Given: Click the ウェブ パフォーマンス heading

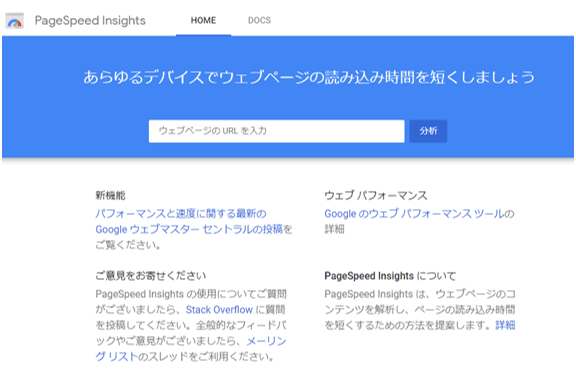Looking at the screenshot, I should [376, 195].
